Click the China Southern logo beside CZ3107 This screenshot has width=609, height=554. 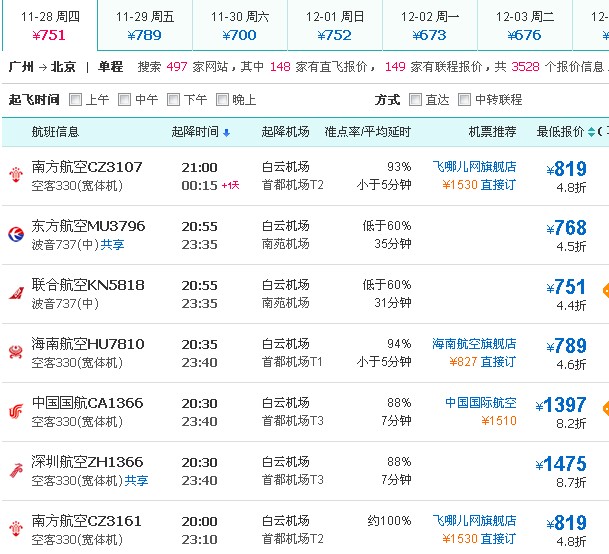click(x=16, y=175)
